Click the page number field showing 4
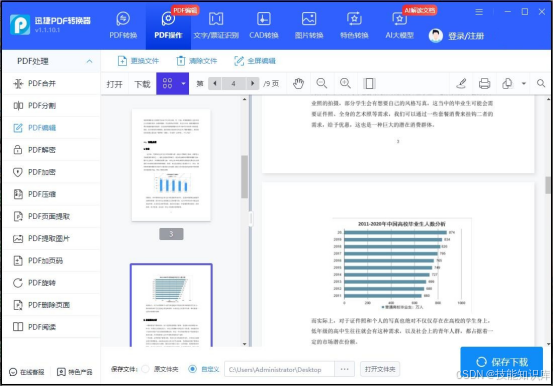Screen dimensions: 554x386 point(234,84)
